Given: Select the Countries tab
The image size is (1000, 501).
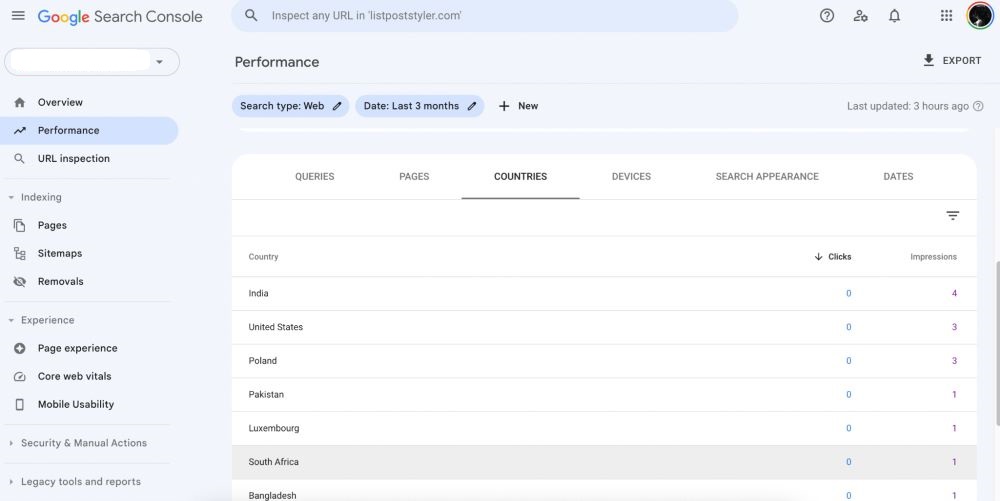Looking at the screenshot, I should (x=520, y=177).
